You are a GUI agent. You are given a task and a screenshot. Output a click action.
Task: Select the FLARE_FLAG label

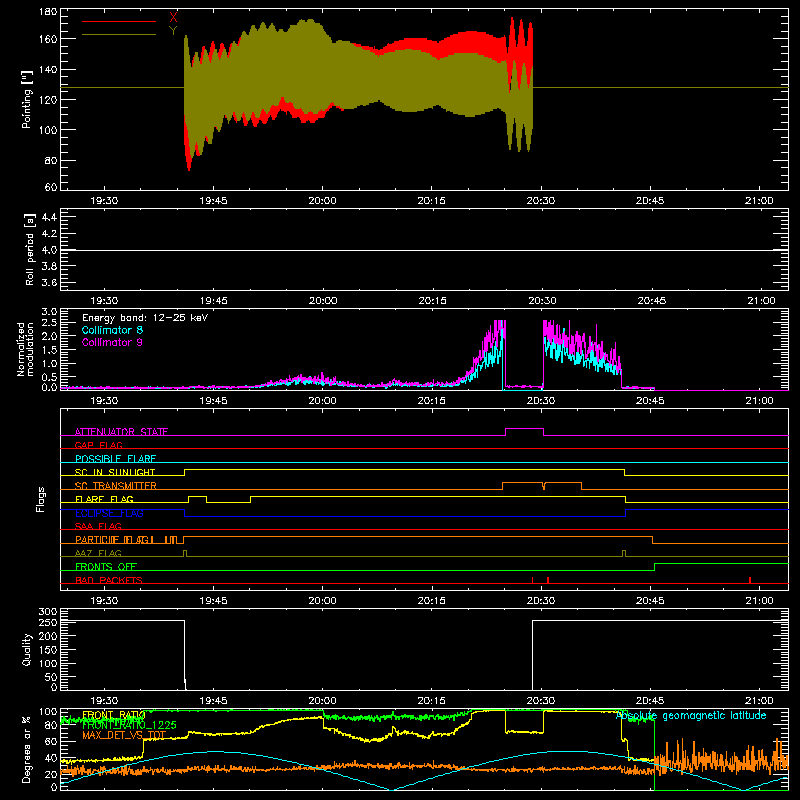tap(104, 499)
